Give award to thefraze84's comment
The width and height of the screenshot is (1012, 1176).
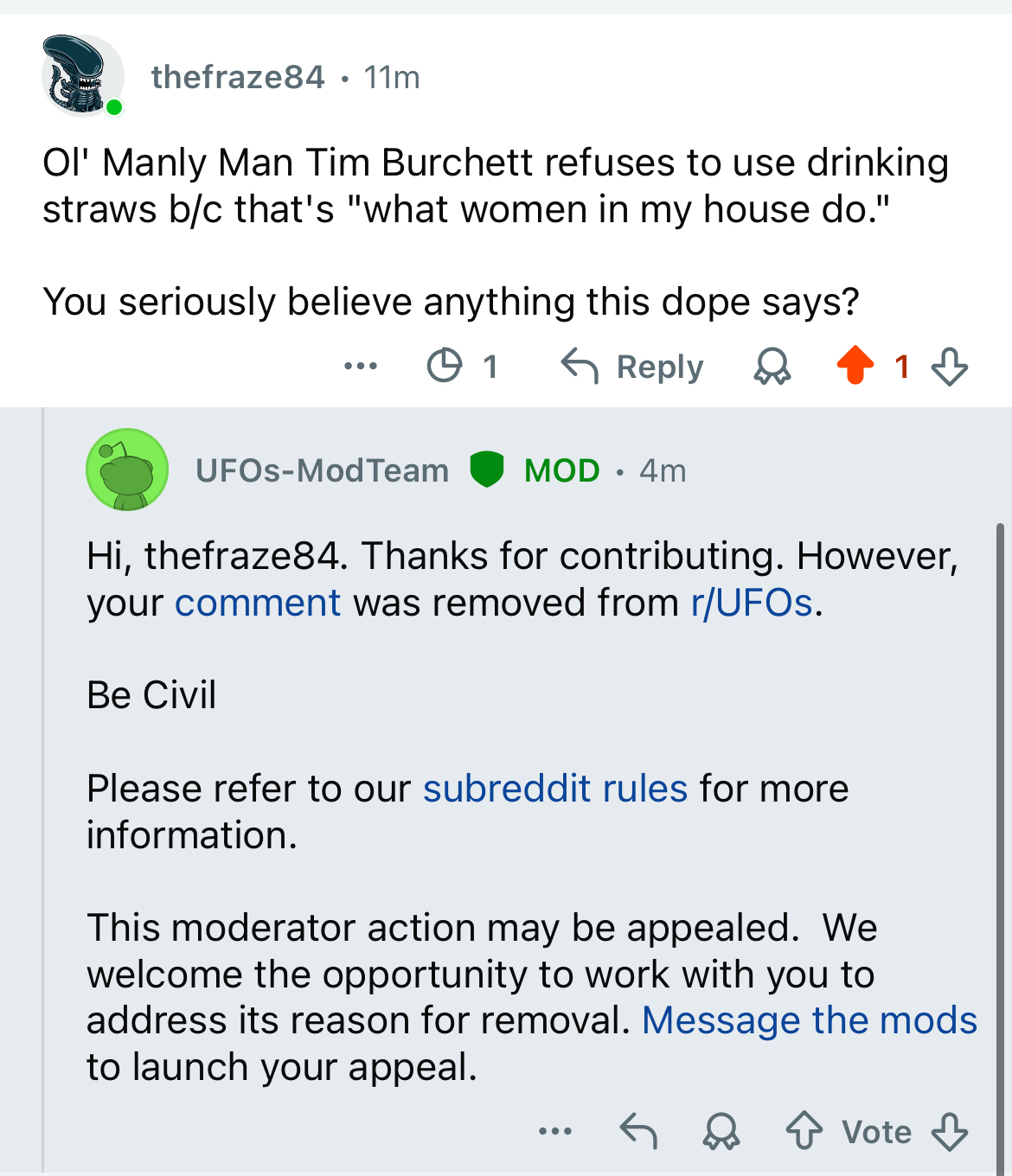772,367
